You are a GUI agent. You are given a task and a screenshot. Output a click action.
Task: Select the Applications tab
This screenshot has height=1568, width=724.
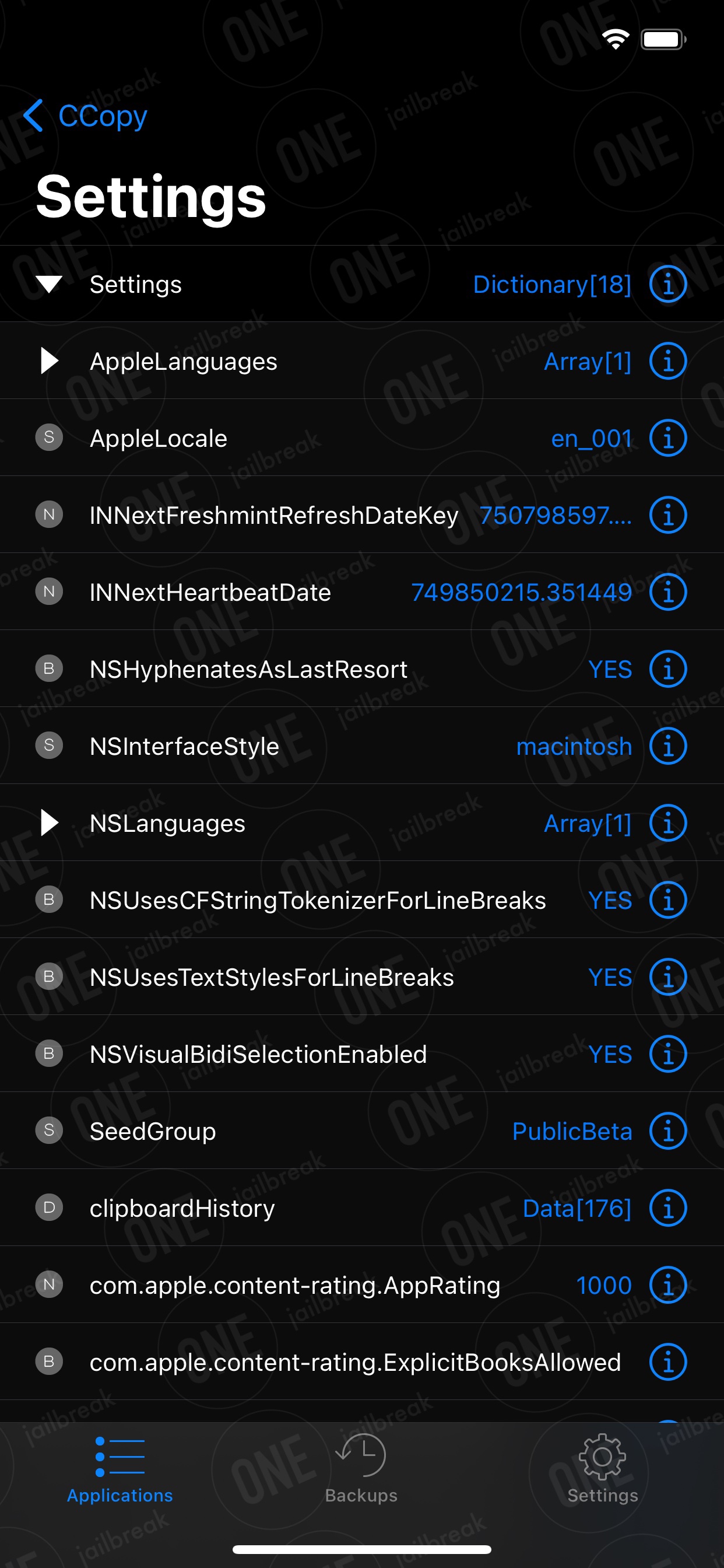(120, 1468)
